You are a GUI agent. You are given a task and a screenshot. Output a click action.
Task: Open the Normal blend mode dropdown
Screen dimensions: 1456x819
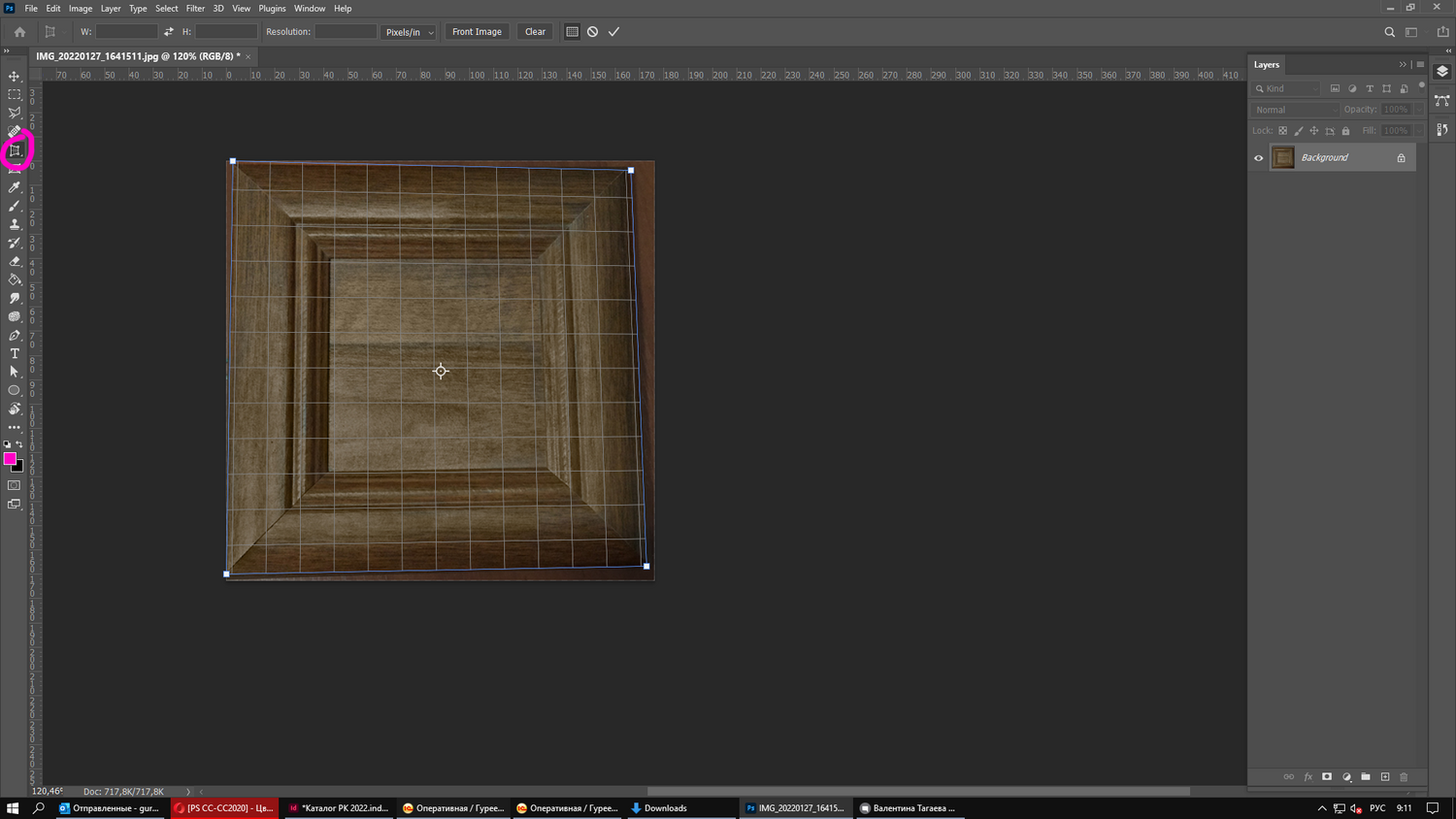pos(1295,110)
